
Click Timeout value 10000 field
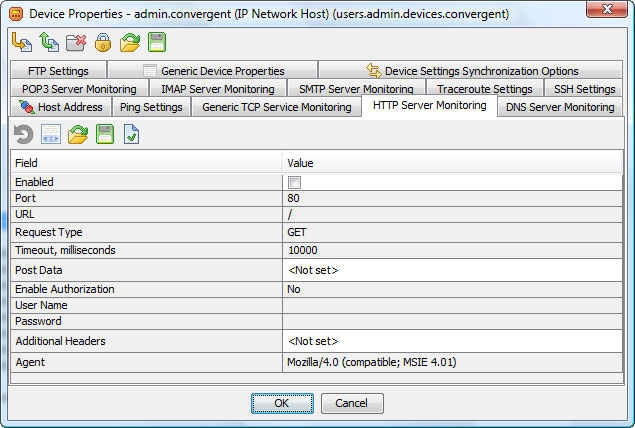[x=452, y=250]
